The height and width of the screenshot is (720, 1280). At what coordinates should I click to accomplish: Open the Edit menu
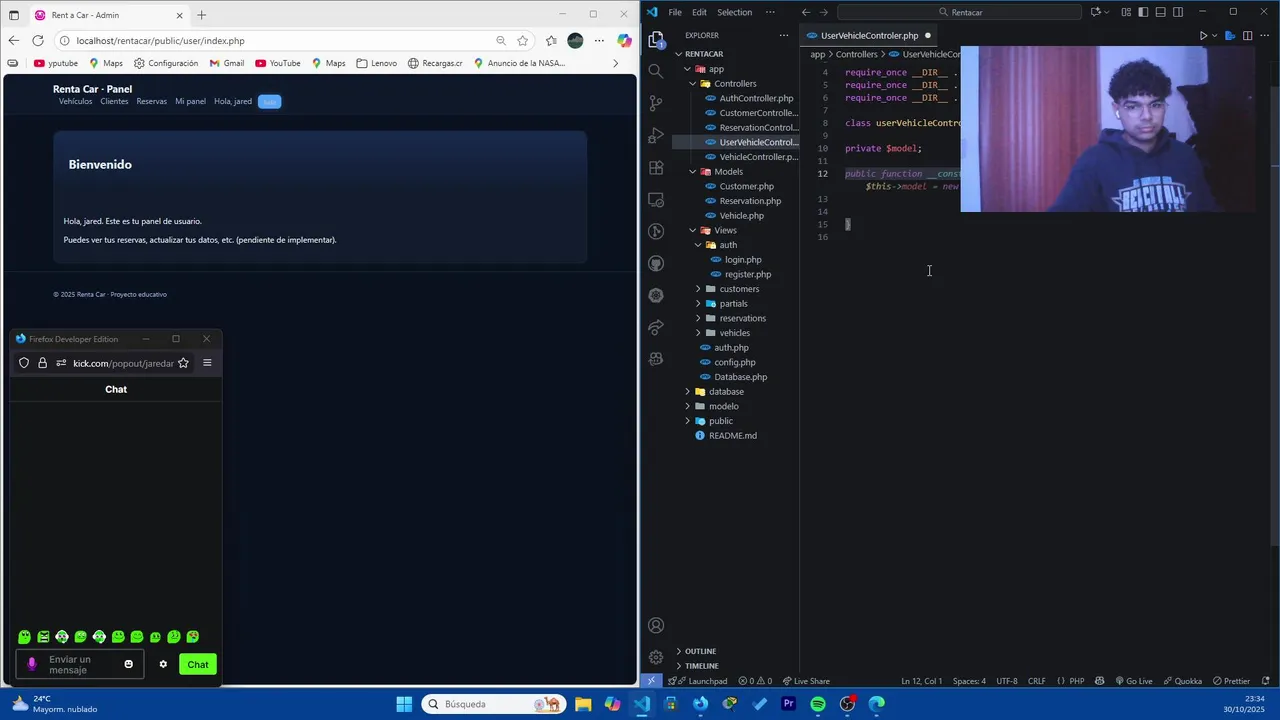pos(699,12)
